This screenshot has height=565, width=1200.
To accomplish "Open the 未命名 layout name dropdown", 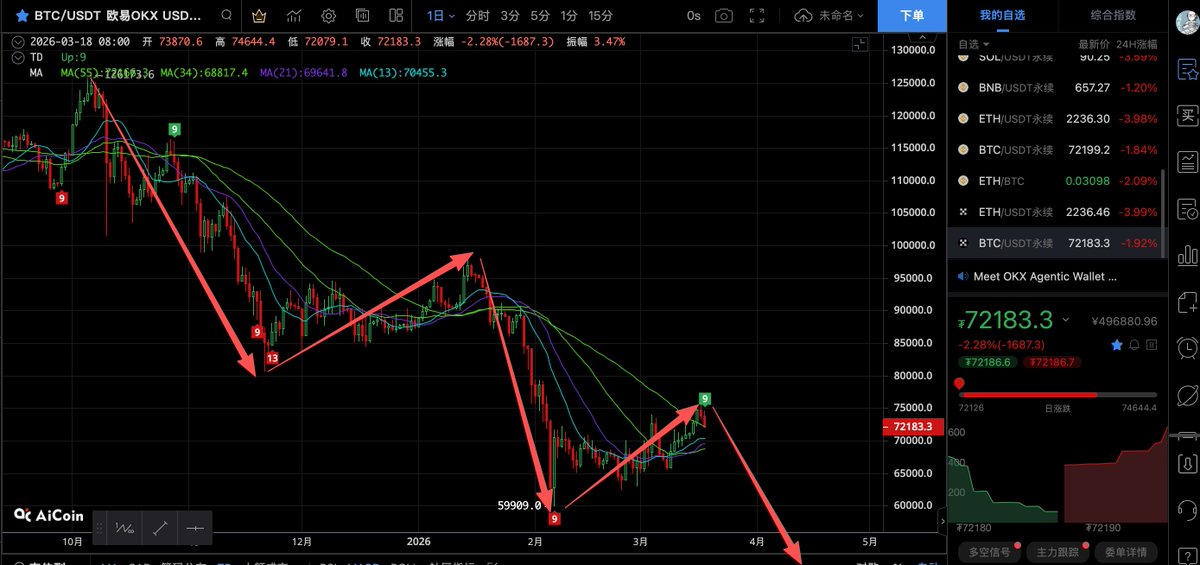I will (x=842, y=16).
